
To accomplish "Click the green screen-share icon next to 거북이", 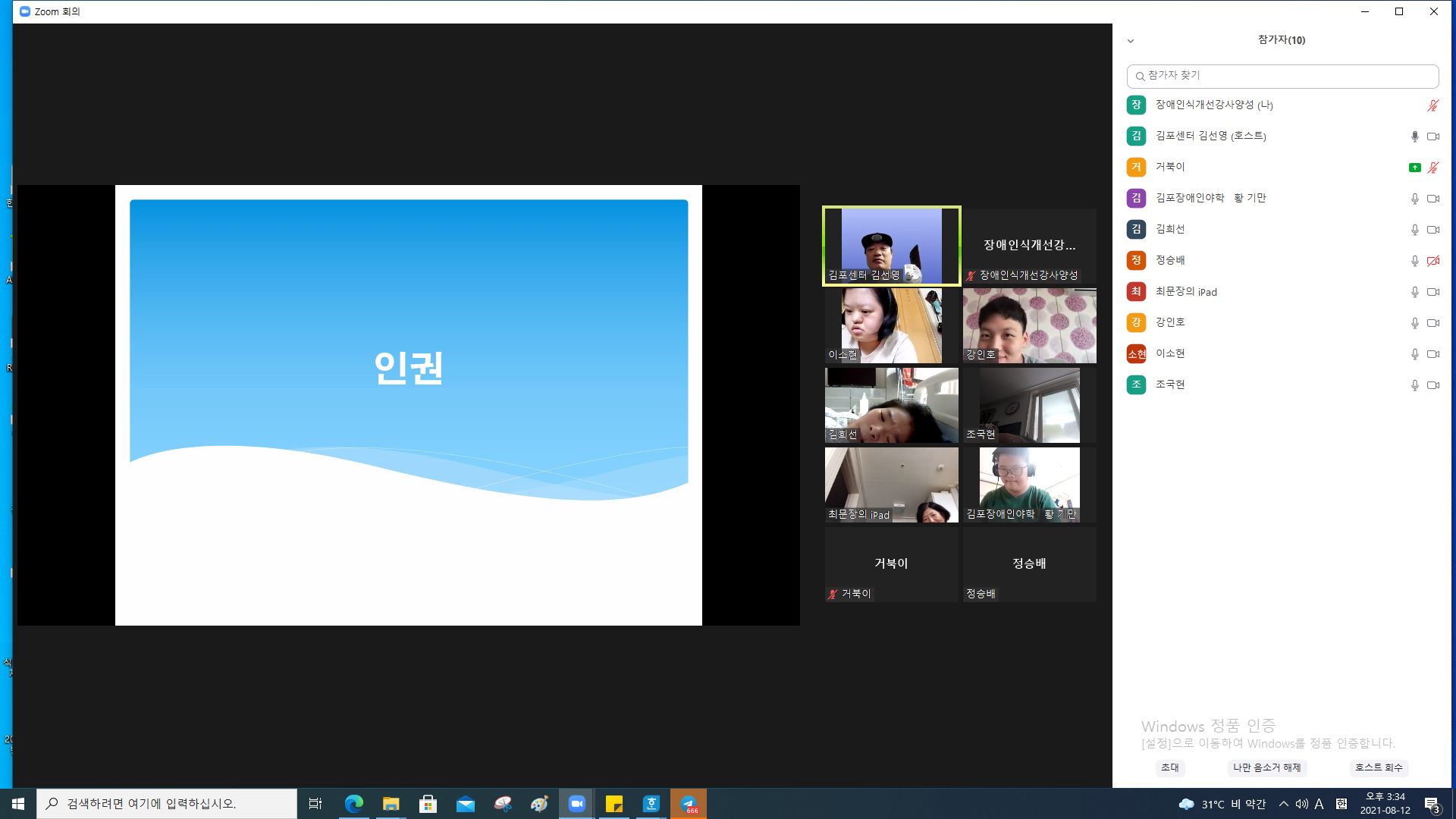I will (x=1414, y=168).
